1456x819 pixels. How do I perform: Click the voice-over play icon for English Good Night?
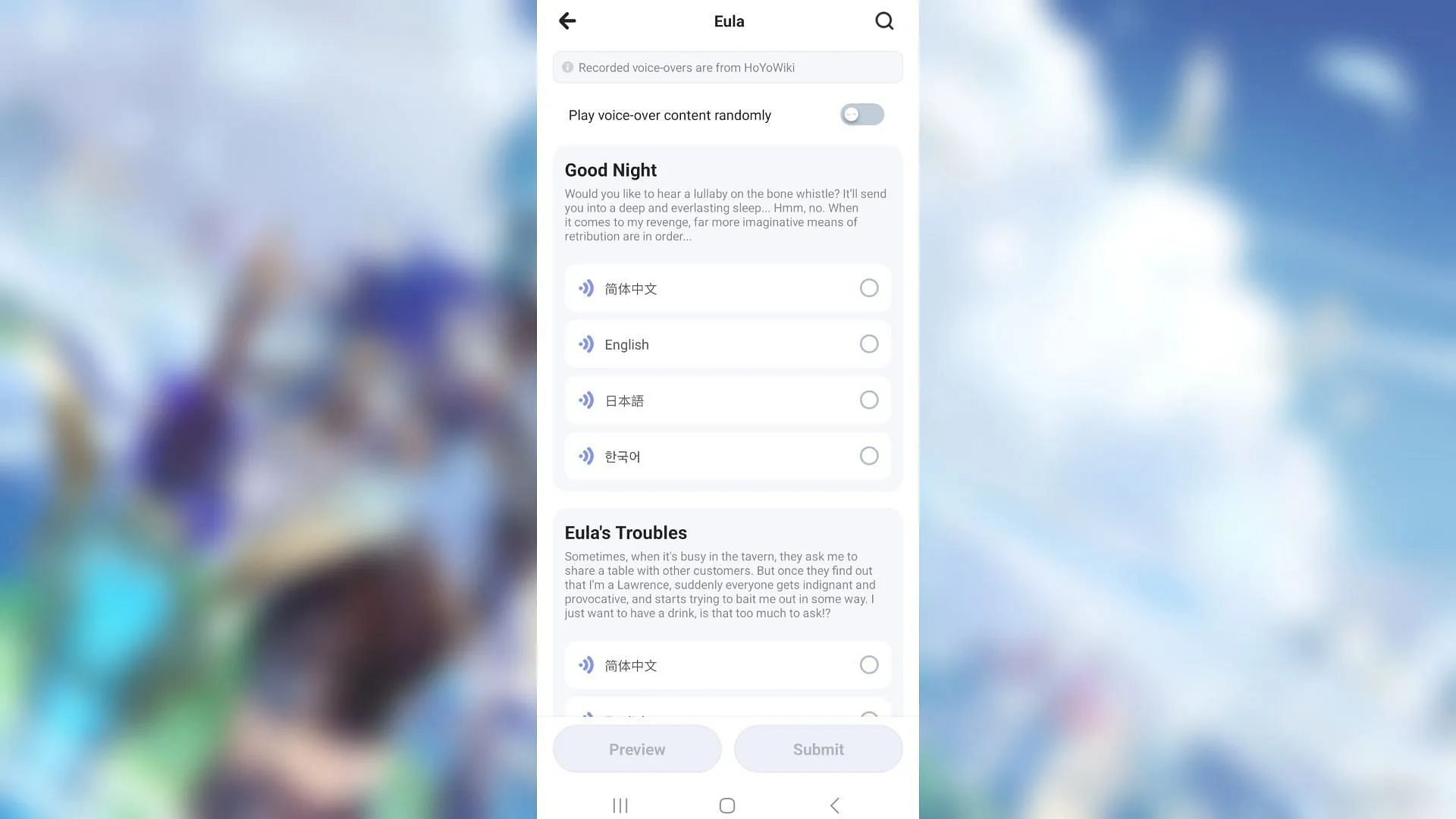(x=586, y=343)
